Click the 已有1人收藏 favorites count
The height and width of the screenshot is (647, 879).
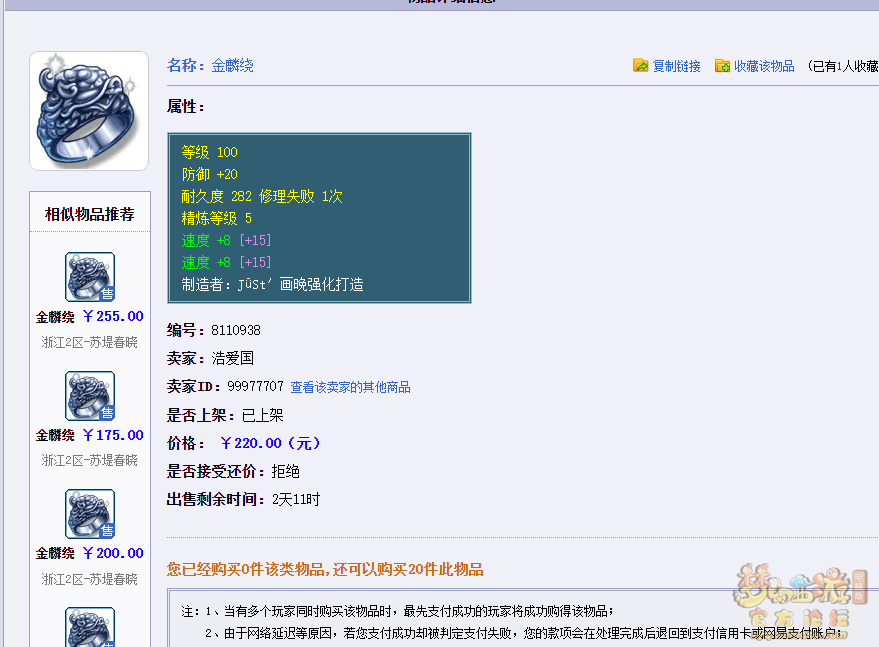pos(843,66)
